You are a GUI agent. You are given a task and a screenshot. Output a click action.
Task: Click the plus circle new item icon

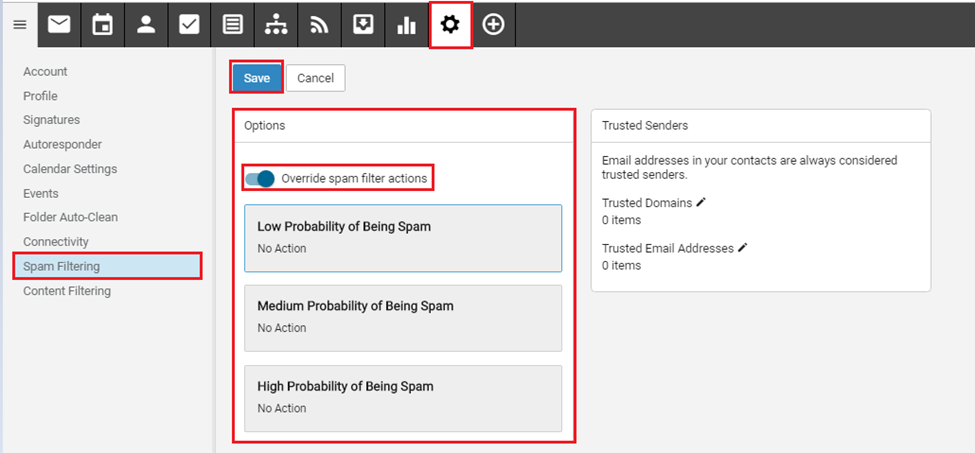pyautogui.click(x=493, y=25)
